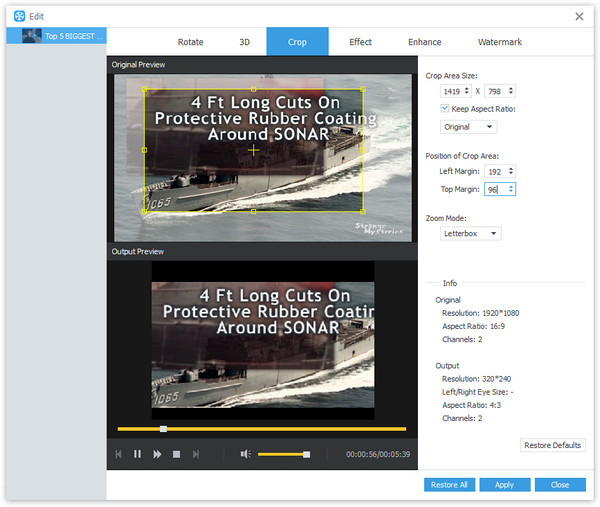Mute the audio with speaker icon
Screen dimensions: 600x507
(x=245, y=454)
